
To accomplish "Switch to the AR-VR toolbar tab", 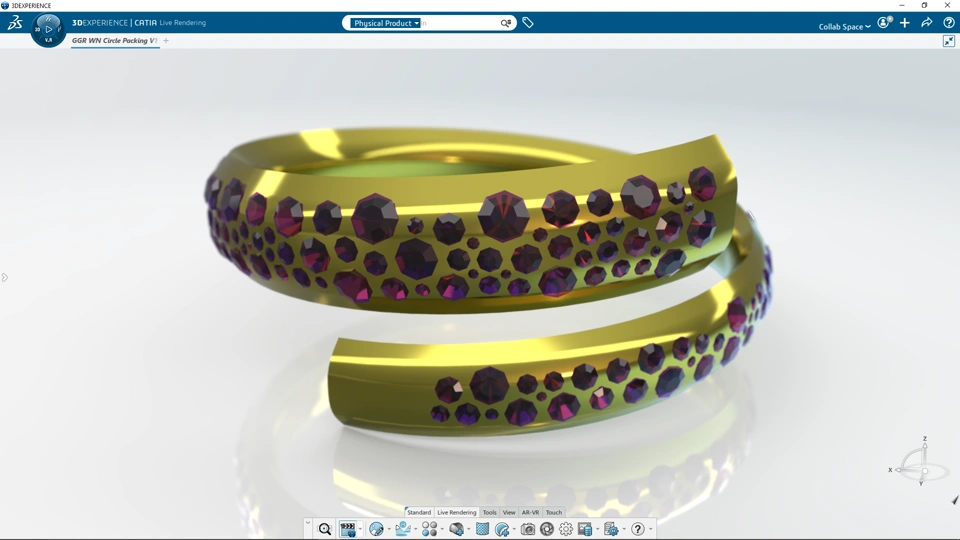I will pos(530,512).
